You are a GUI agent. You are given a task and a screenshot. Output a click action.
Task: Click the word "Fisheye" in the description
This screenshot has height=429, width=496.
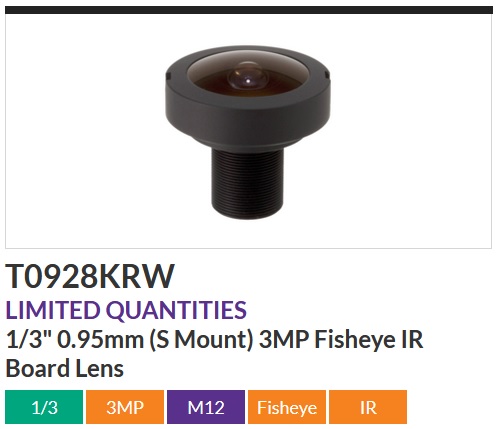click(x=348, y=340)
